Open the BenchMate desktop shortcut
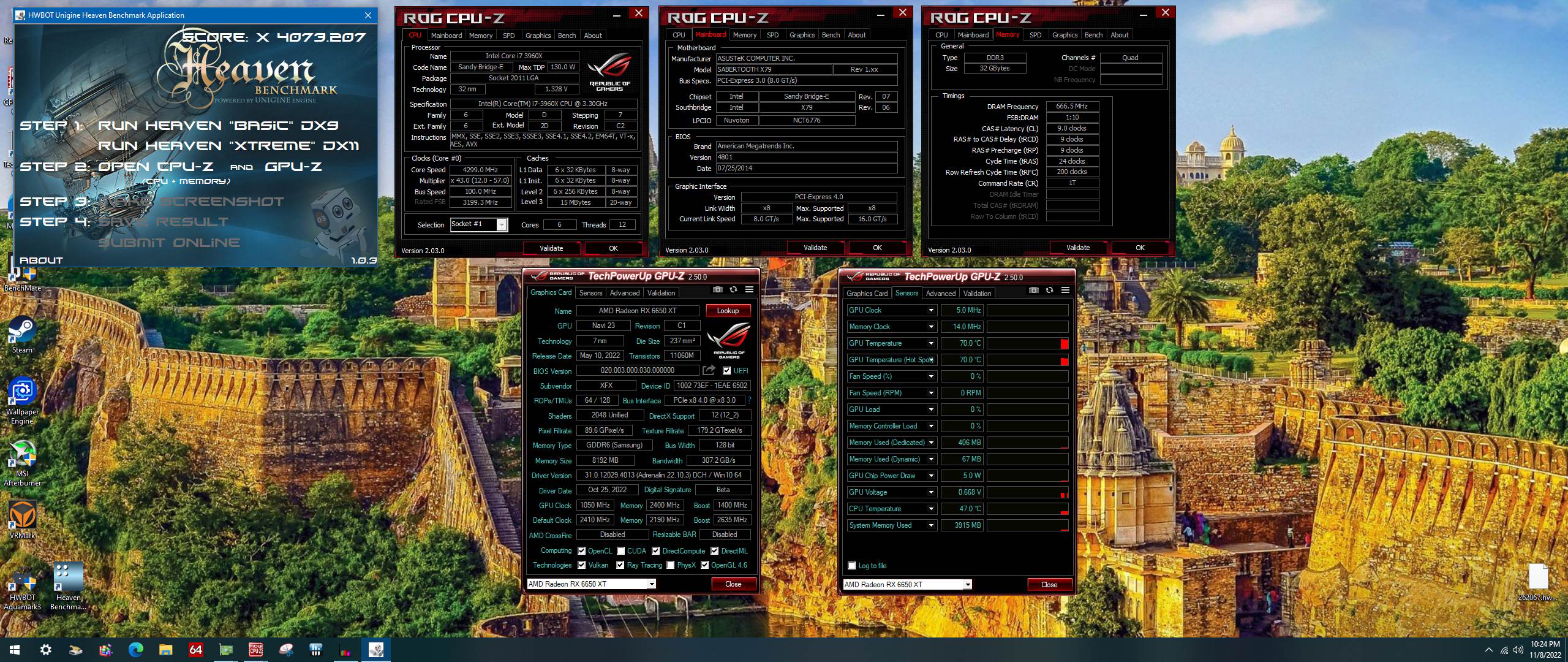 pos(23,279)
